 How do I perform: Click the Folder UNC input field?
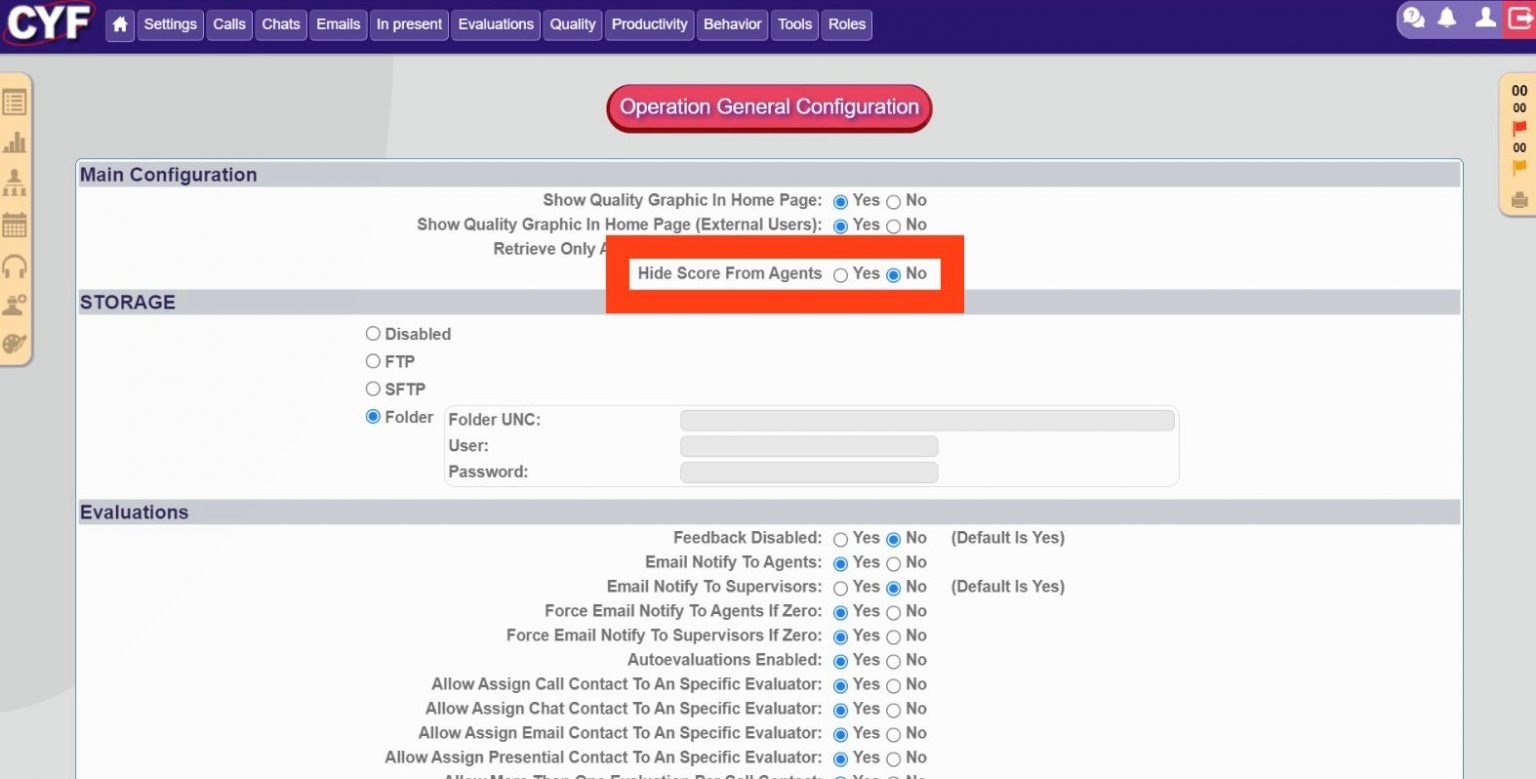click(x=925, y=420)
